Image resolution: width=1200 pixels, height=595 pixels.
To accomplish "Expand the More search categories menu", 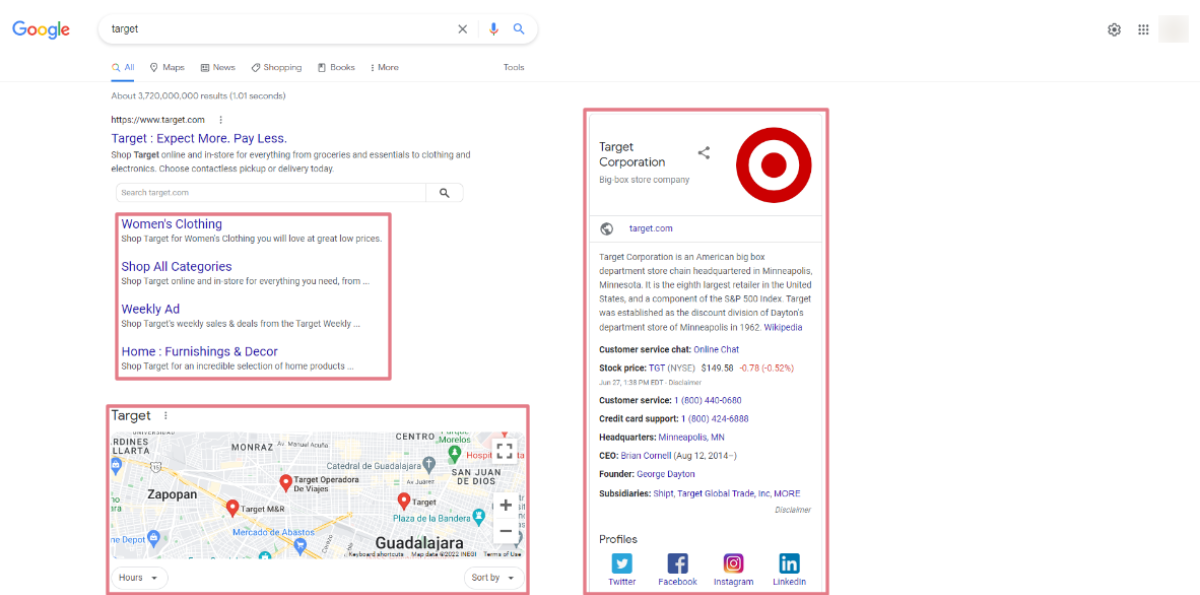I will pos(384,68).
